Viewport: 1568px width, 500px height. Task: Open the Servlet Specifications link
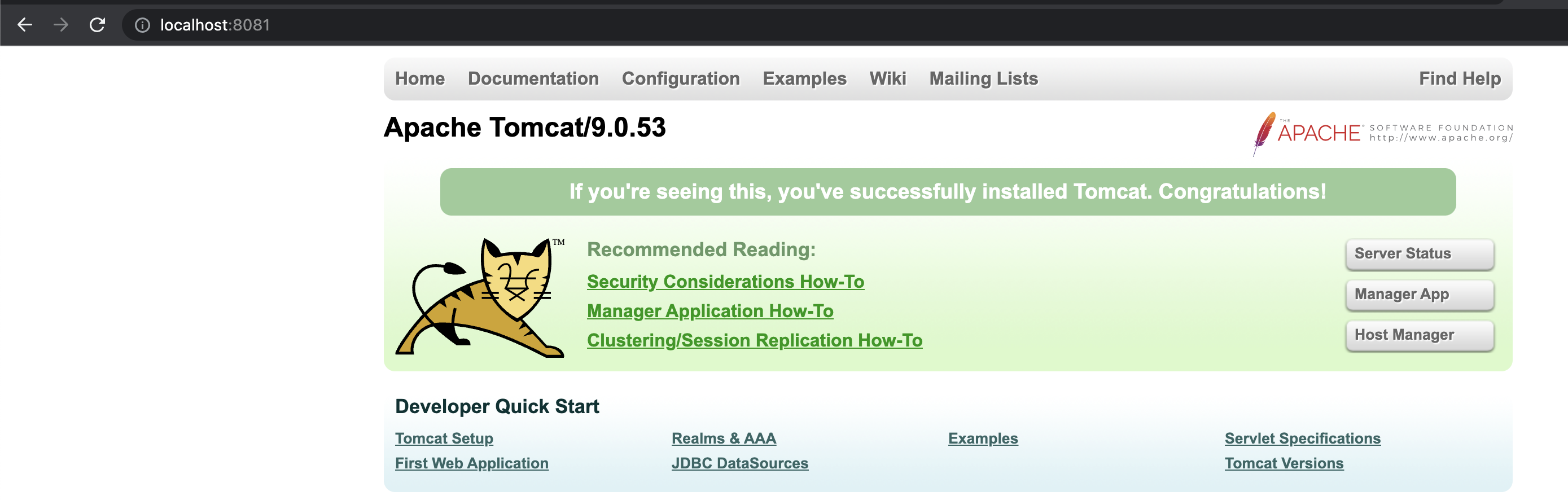[x=1302, y=438]
